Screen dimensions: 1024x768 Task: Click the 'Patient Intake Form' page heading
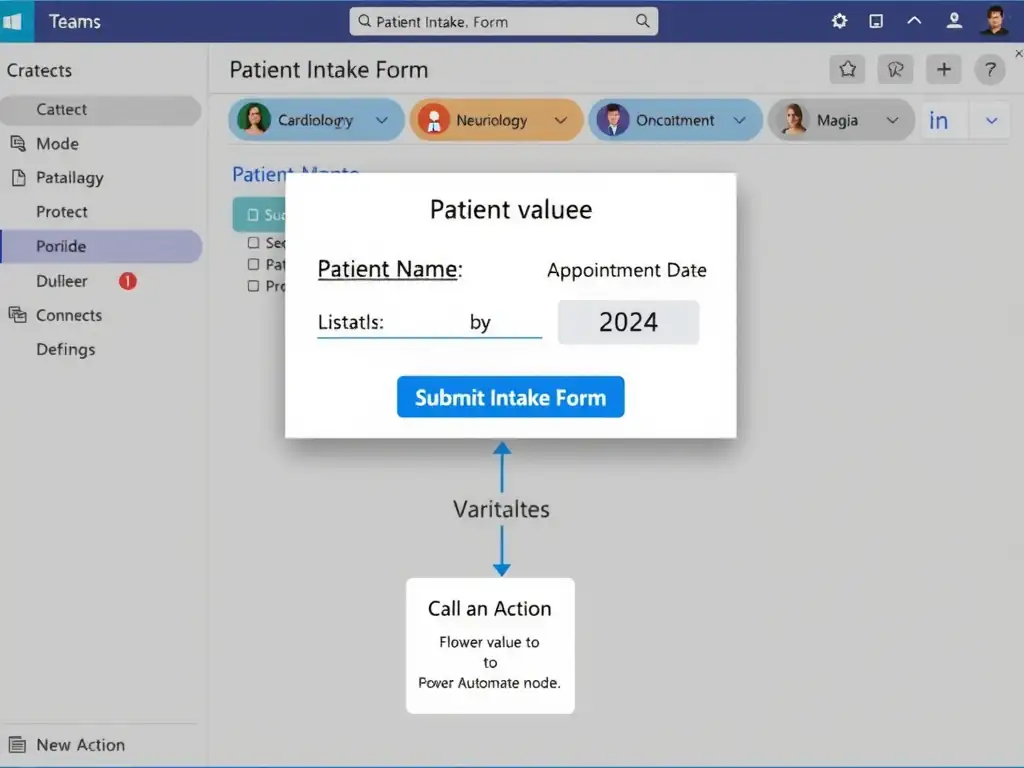[328, 70]
